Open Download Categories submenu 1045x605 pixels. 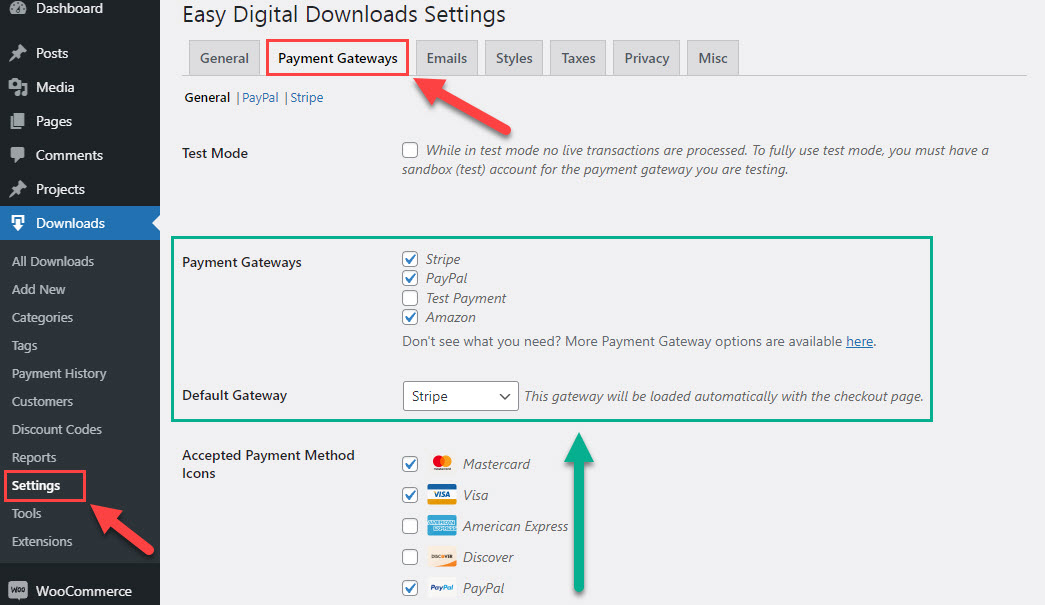point(42,317)
